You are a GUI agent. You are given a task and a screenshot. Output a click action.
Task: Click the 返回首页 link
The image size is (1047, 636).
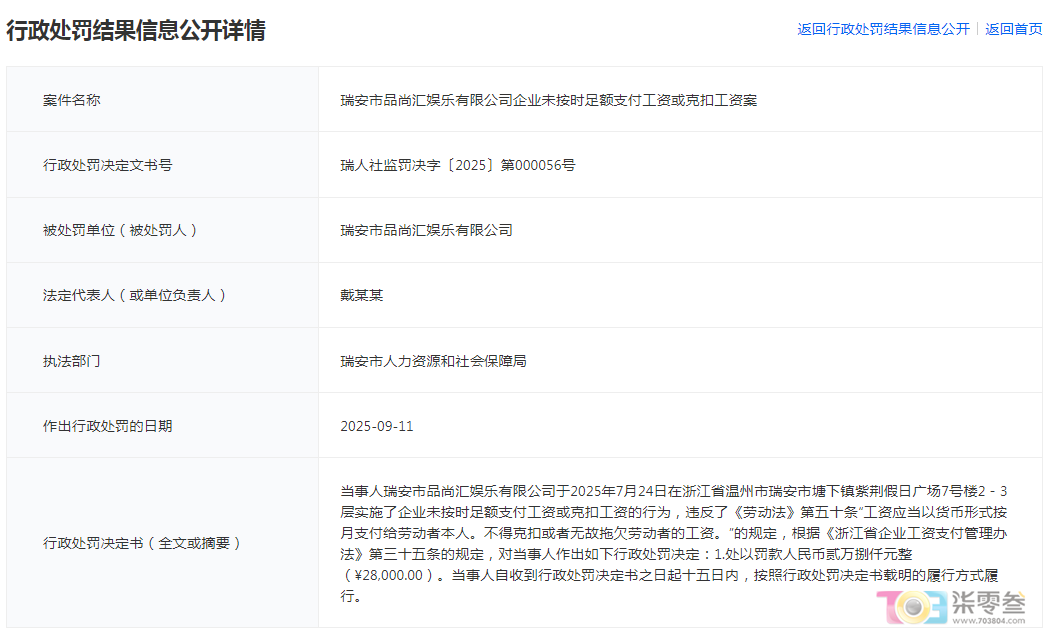coord(1013,29)
